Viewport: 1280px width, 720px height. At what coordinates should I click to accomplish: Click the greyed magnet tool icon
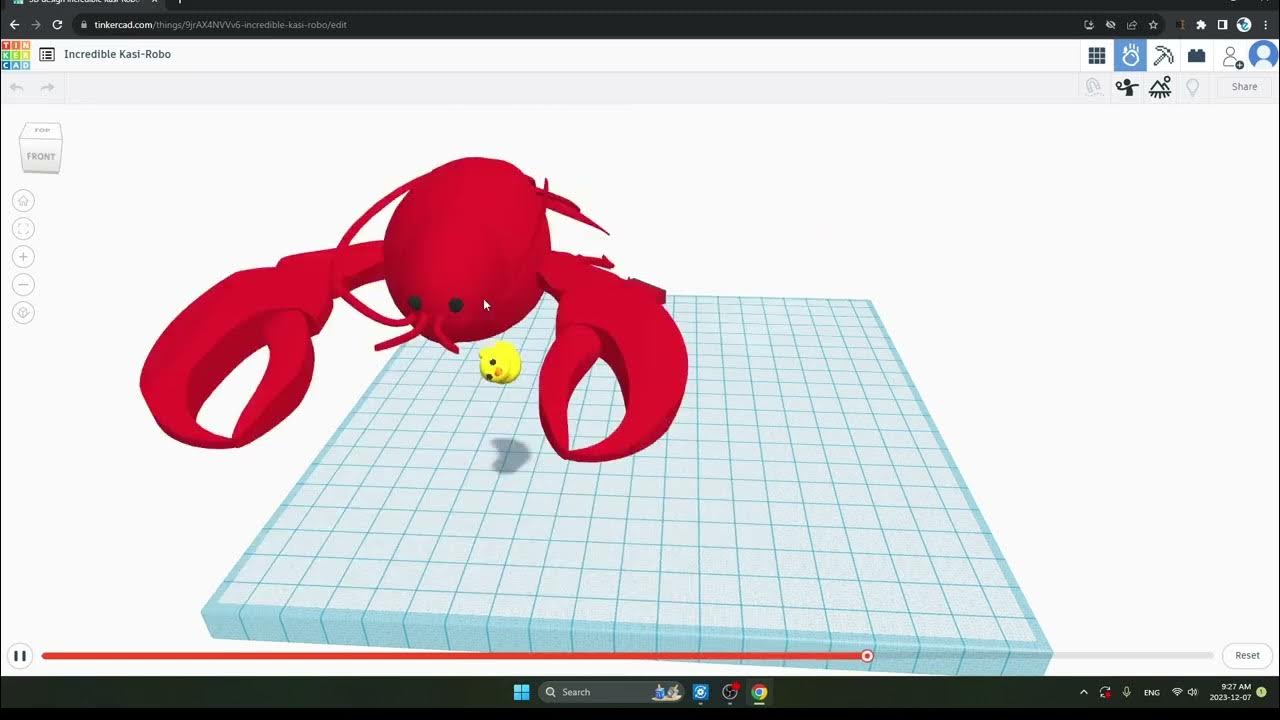[1094, 87]
